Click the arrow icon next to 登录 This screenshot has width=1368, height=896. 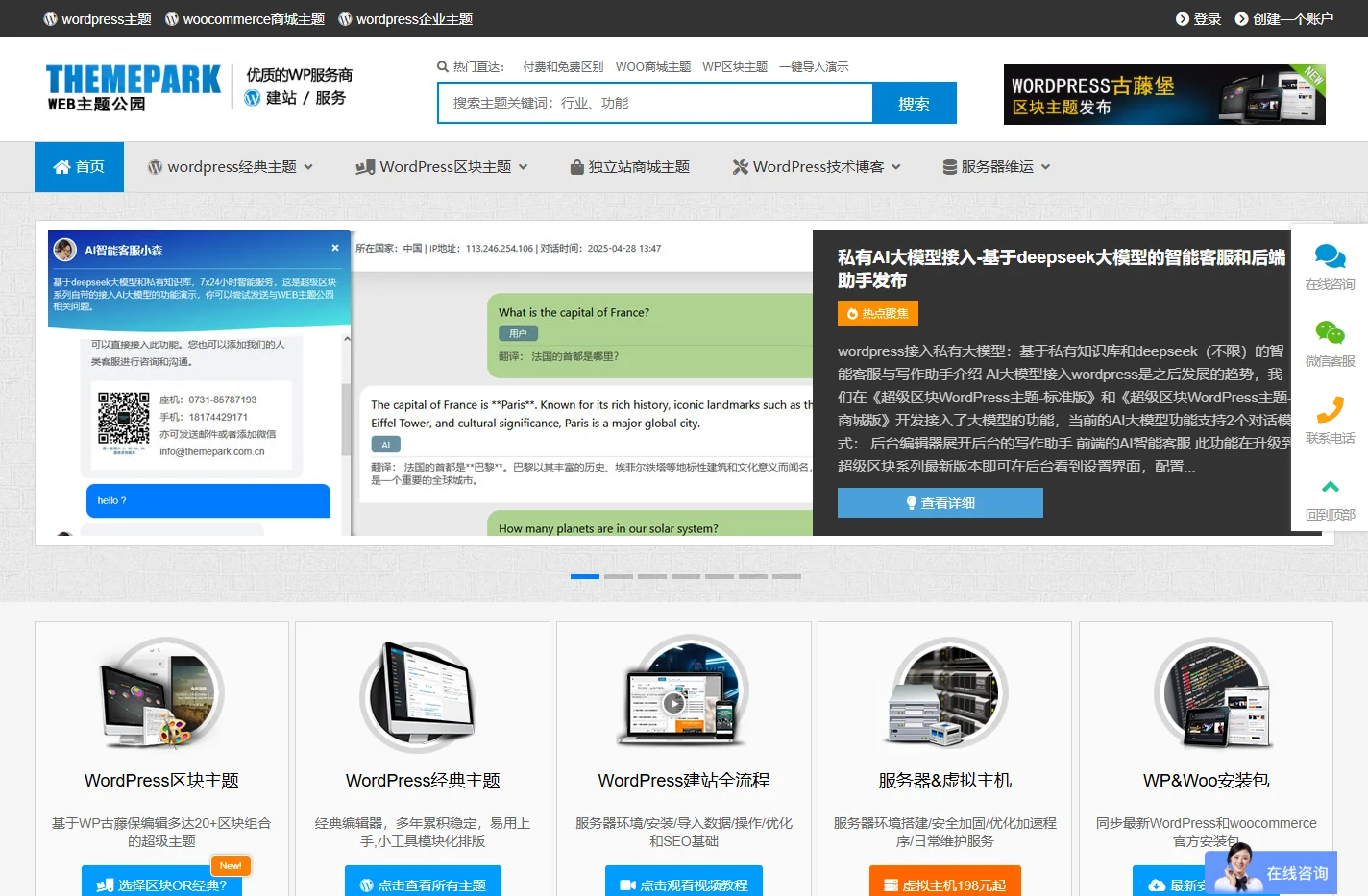click(1183, 19)
